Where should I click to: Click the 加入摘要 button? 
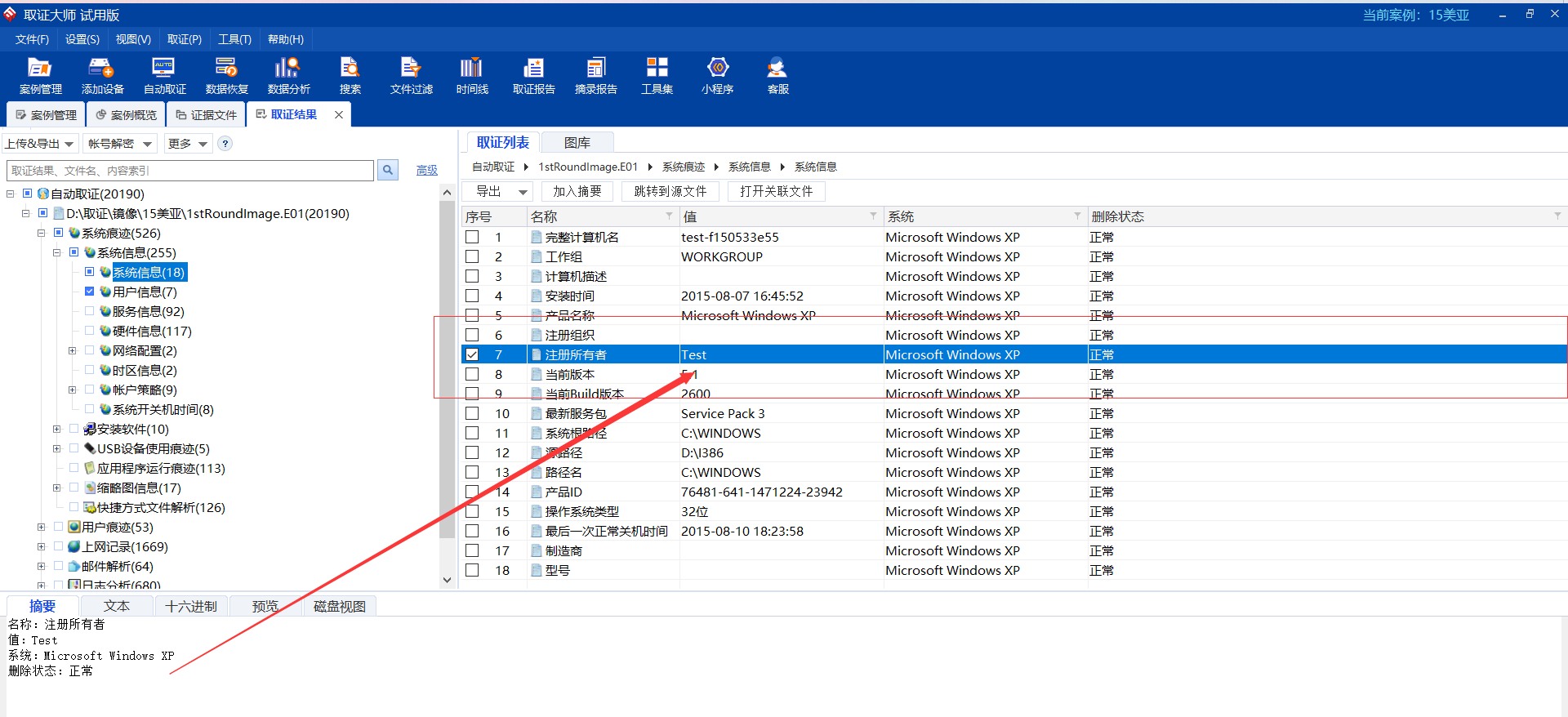(x=577, y=191)
